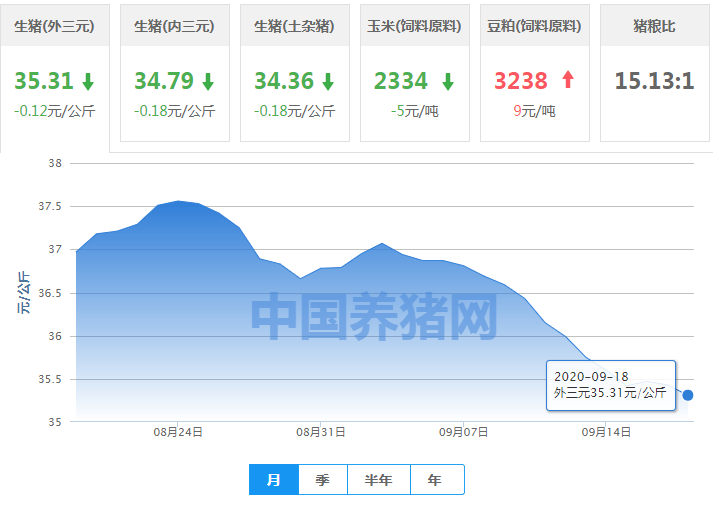Open the 玉米(饲料原料) price tab

[415, 73]
